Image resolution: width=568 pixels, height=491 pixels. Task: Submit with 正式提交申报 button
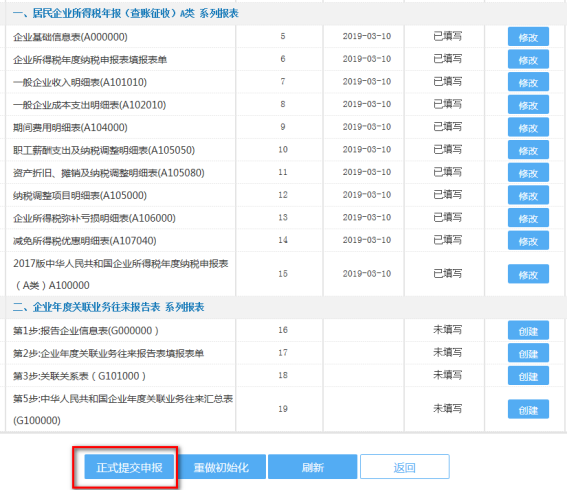(x=129, y=467)
